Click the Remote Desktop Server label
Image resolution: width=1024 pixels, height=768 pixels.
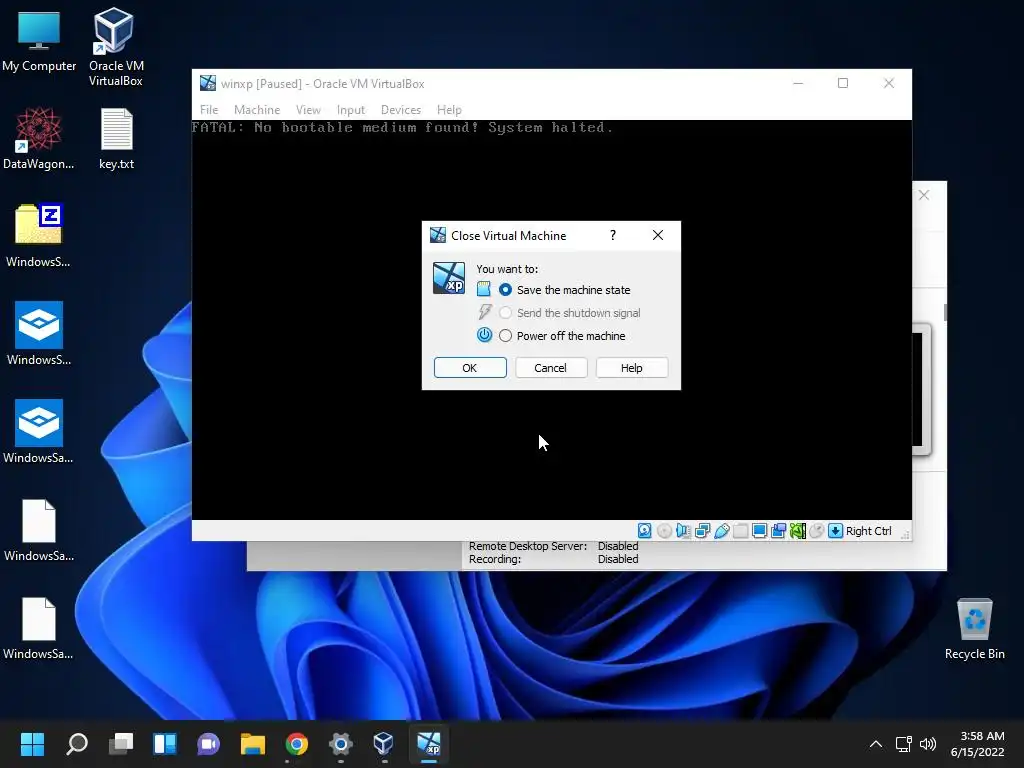click(x=528, y=546)
